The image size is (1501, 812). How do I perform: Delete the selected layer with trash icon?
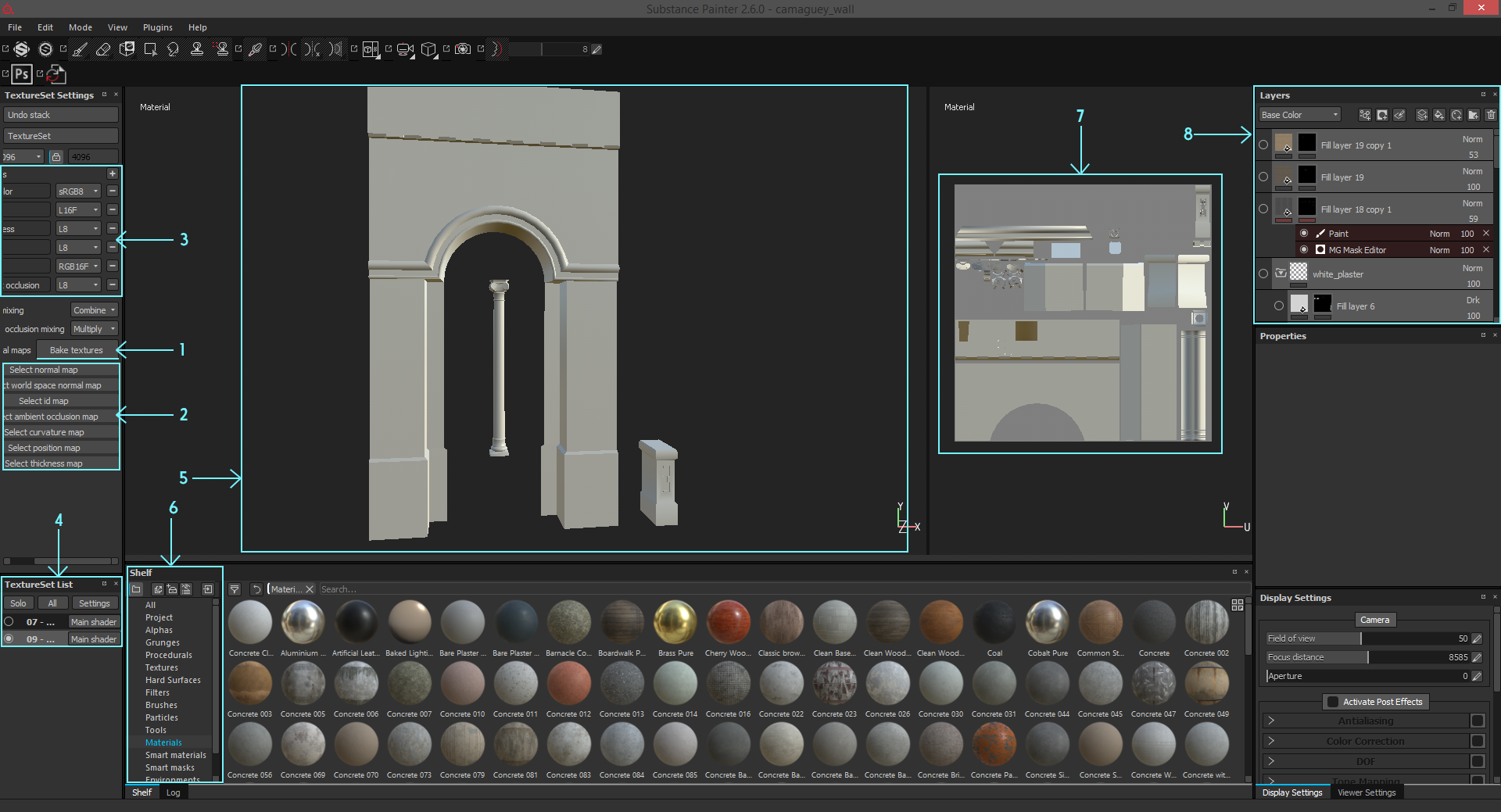coord(1491,115)
